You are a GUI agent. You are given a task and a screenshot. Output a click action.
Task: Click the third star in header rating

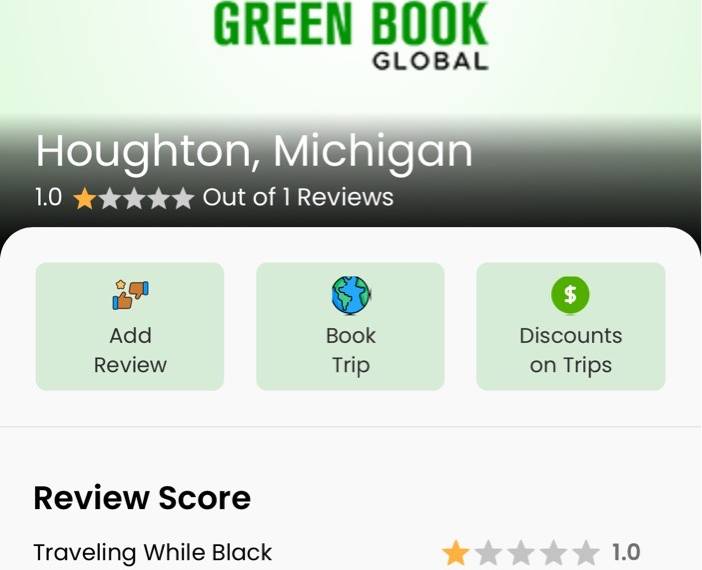(134, 198)
